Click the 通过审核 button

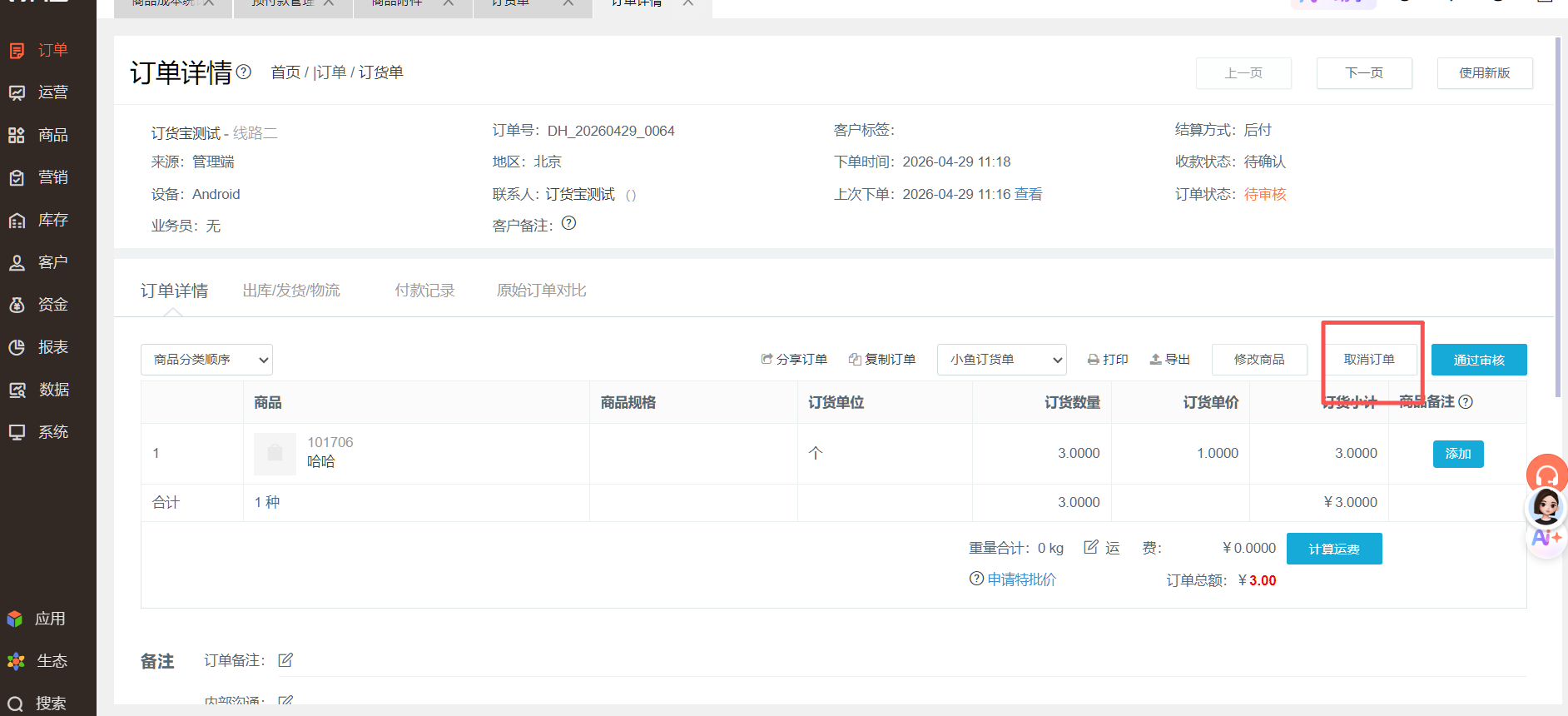click(1479, 360)
